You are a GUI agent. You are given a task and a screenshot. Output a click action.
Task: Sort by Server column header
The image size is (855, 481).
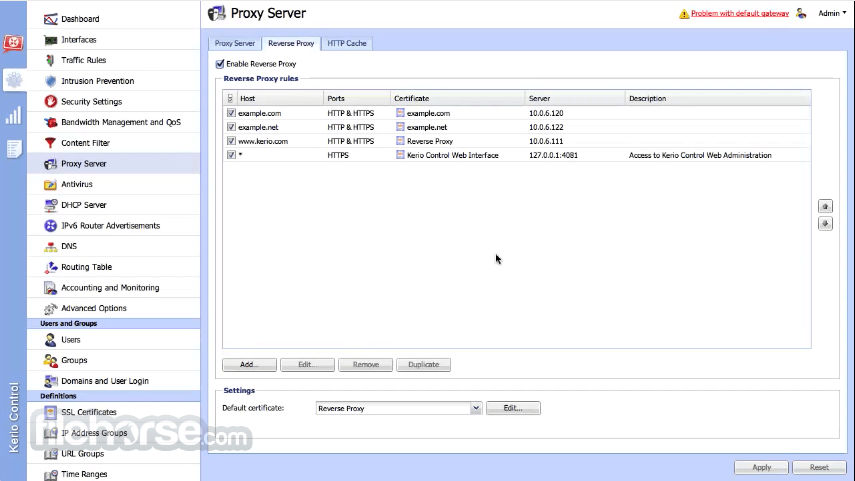[x=575, y=99]
